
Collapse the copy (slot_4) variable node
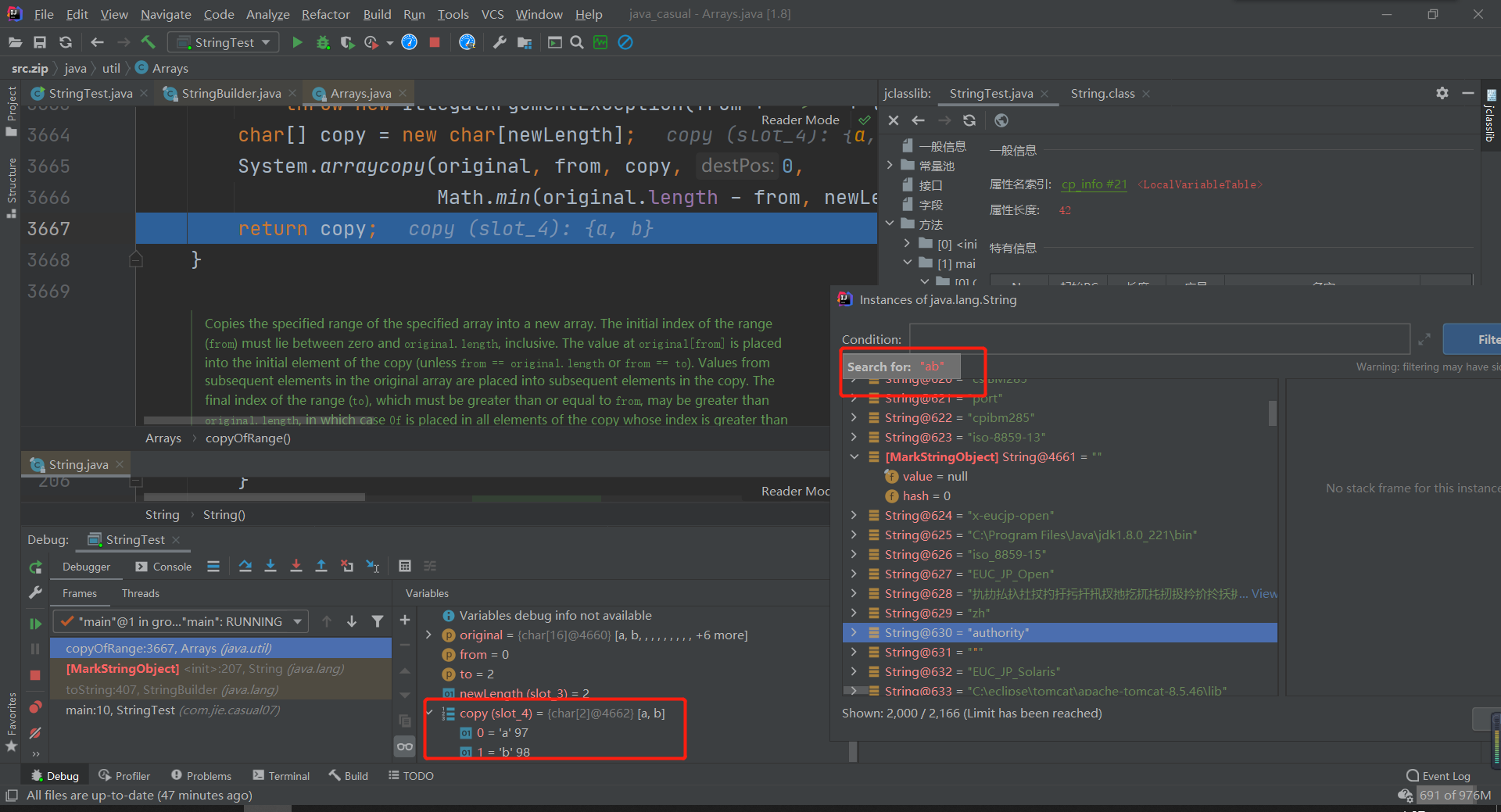429,713
